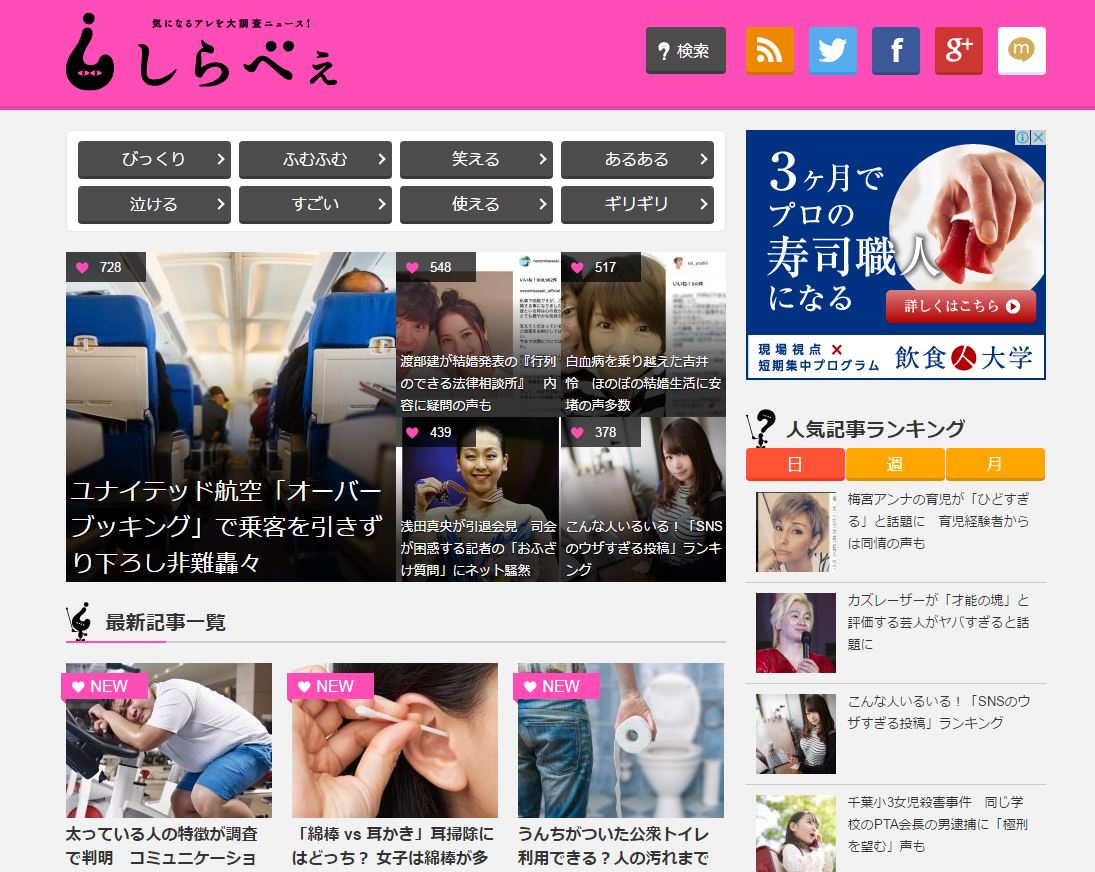Open the Twitter icon in header

(832, 50)
